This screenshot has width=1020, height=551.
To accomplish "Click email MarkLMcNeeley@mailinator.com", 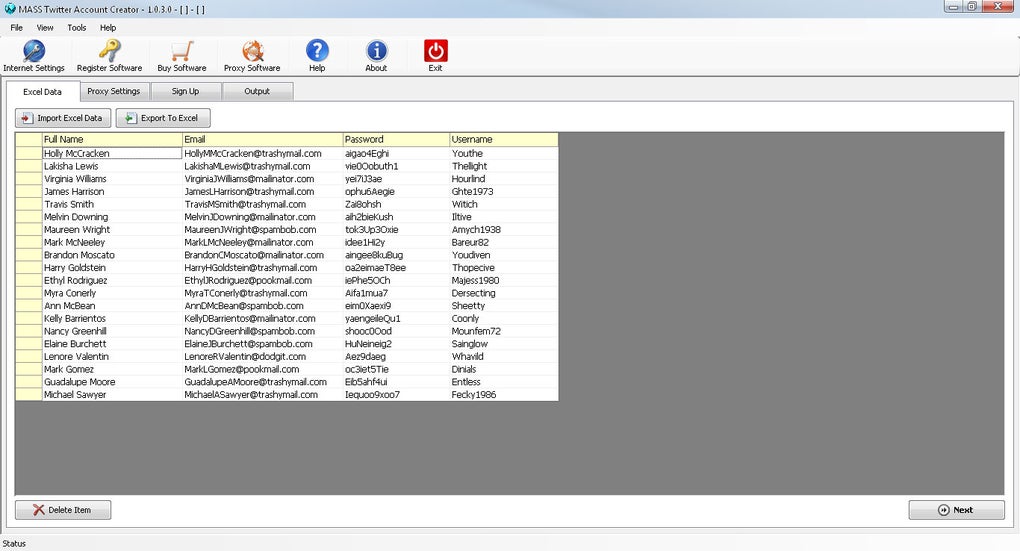I will [x=262, y=242].
